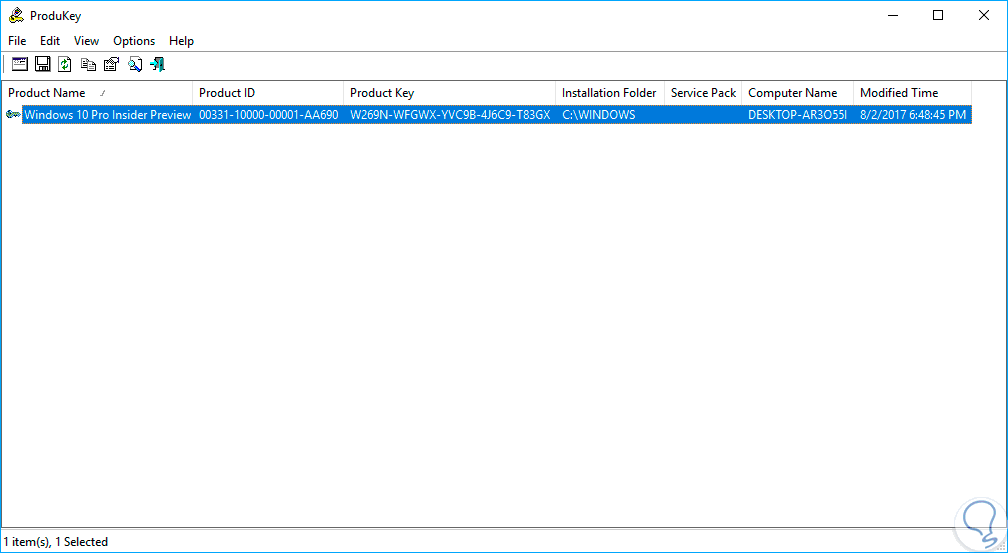
Task: Open the Options menu
Action: pos(134,41)
